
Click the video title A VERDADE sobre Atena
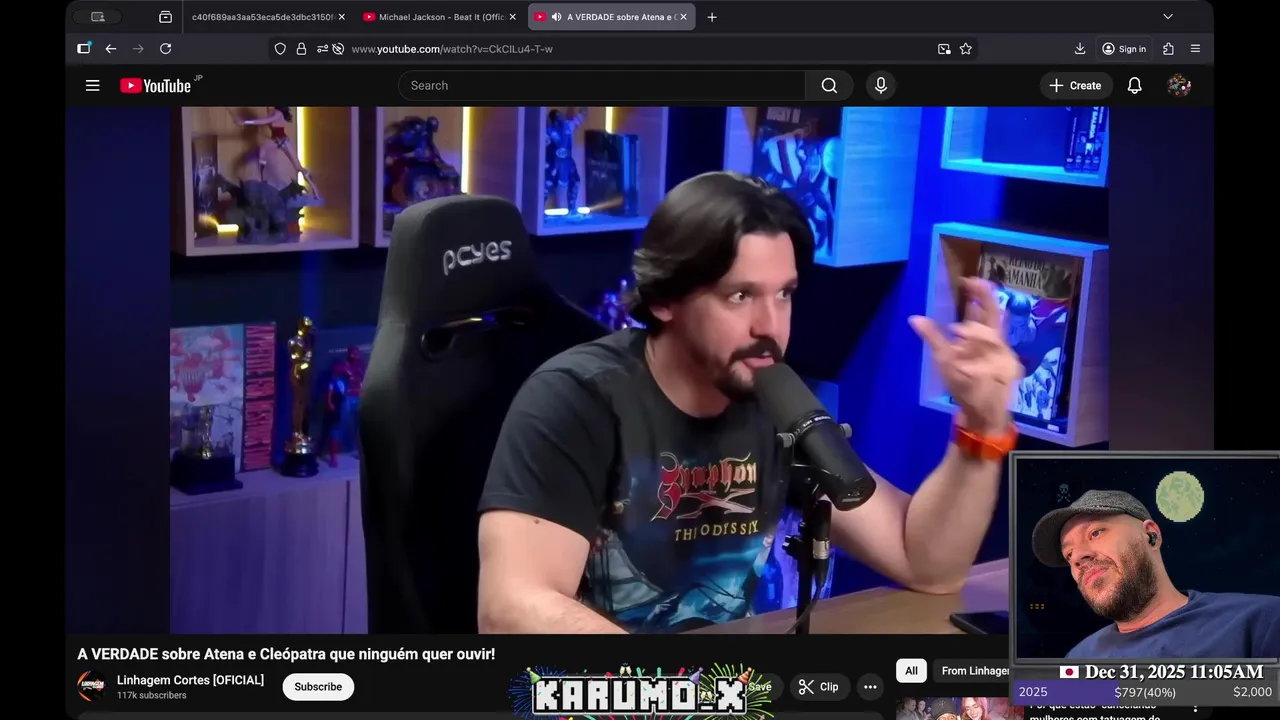tap(286, 654)
